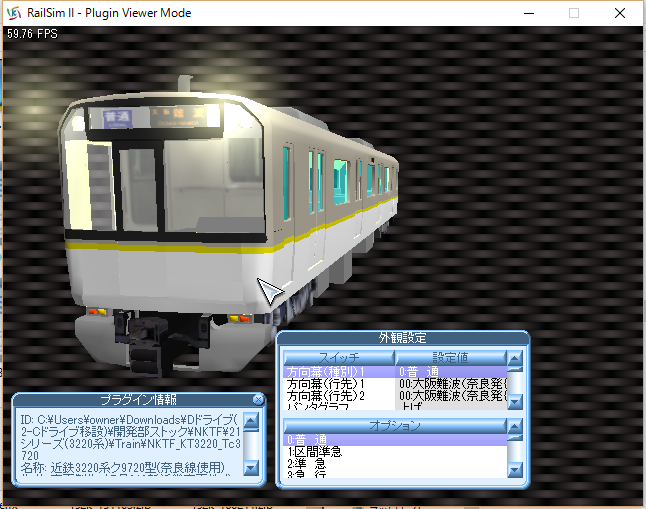Choose option 1:区間準急
This screenshot has width=646, height=509.
[x=395, y=452]
